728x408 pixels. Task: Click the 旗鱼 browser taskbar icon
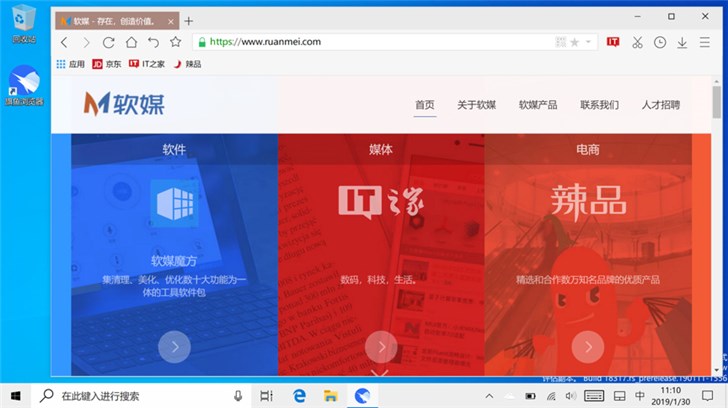[x=362, y=396]
